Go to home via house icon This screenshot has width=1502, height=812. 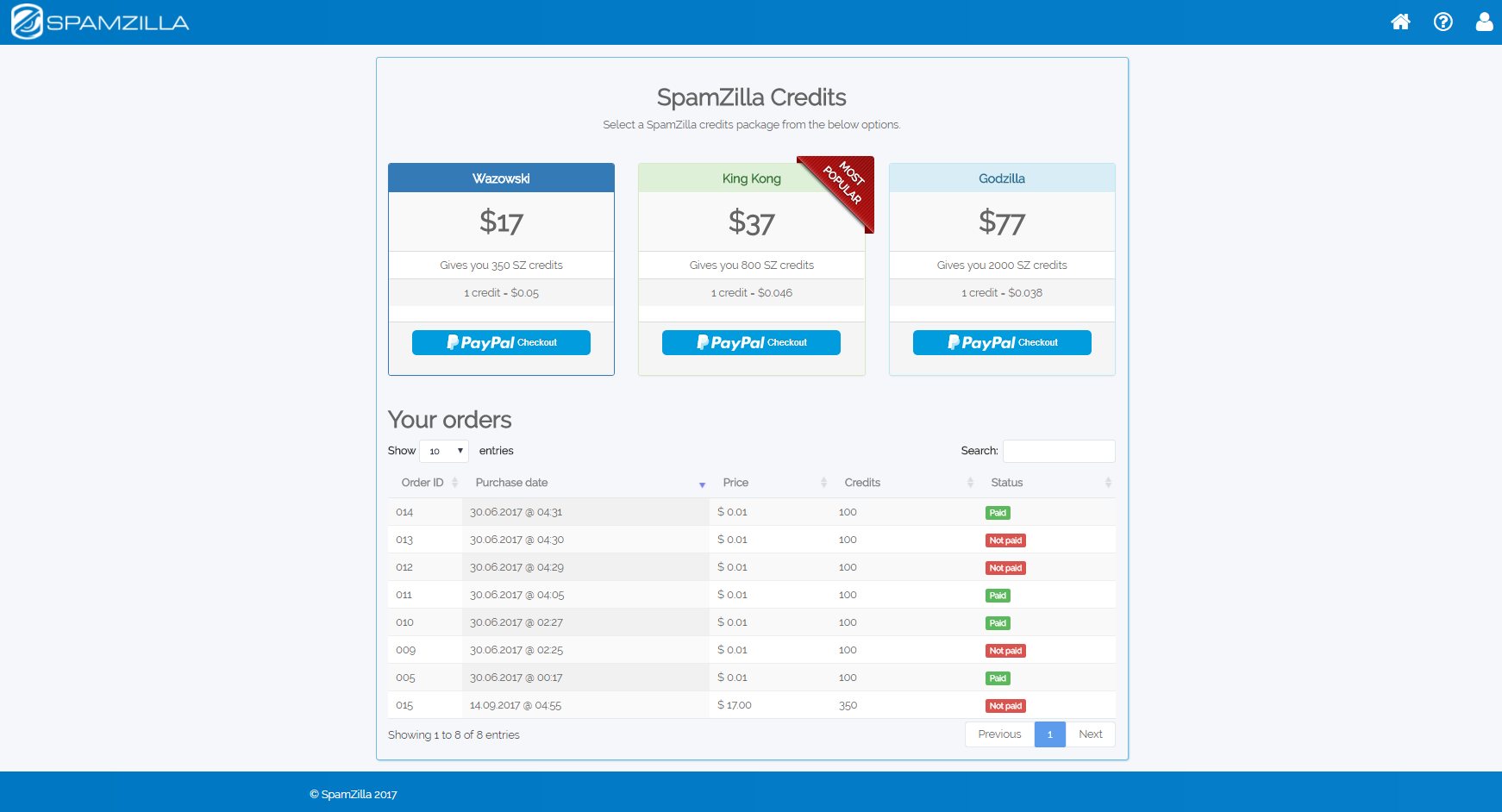1401,22
